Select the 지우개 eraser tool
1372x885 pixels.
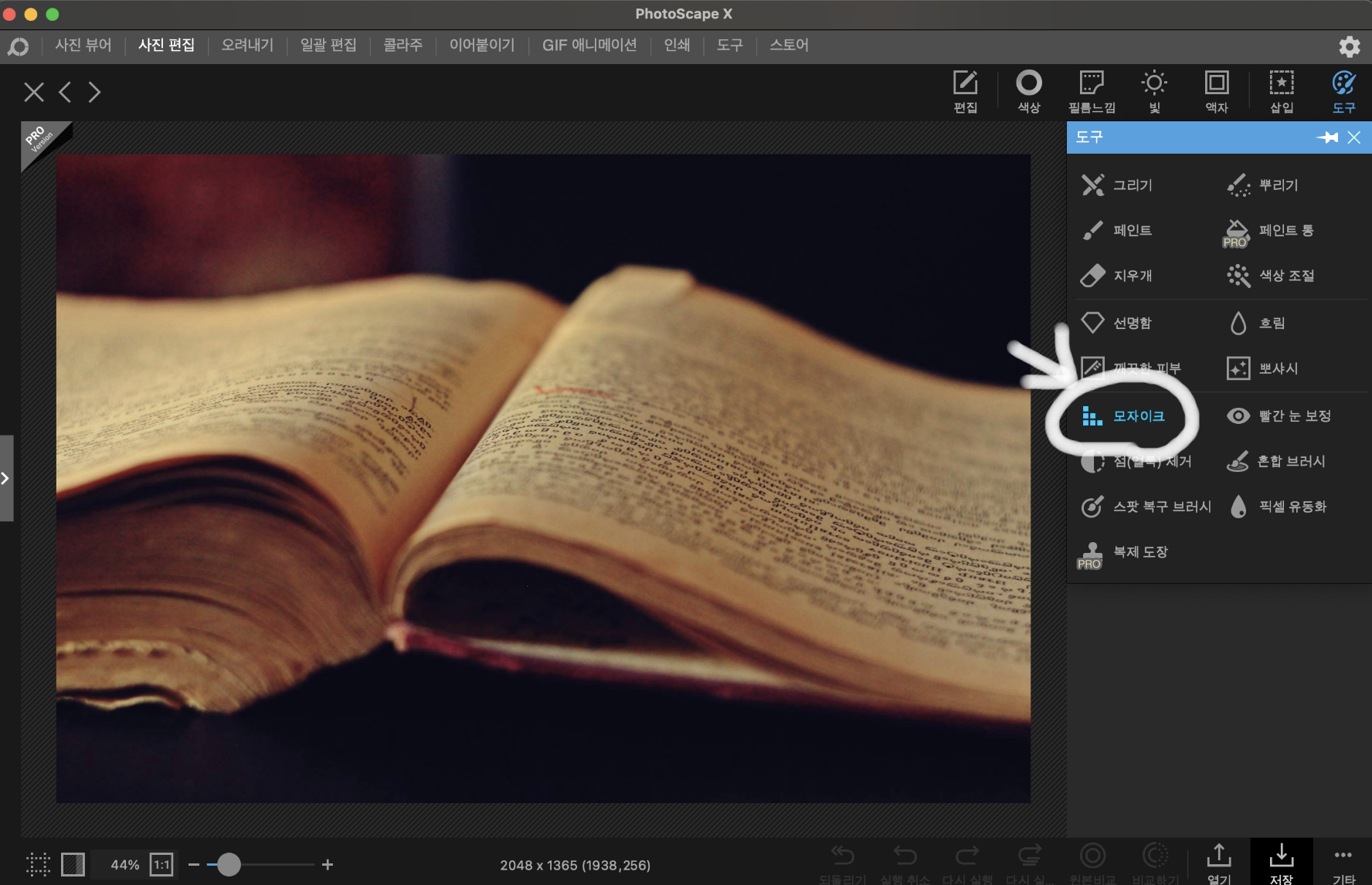[1117, 276]
